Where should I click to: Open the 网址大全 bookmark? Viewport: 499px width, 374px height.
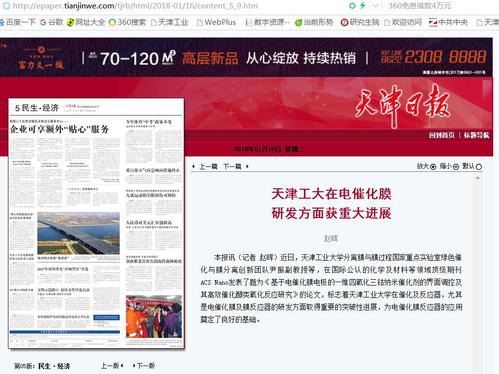[85, 22]
